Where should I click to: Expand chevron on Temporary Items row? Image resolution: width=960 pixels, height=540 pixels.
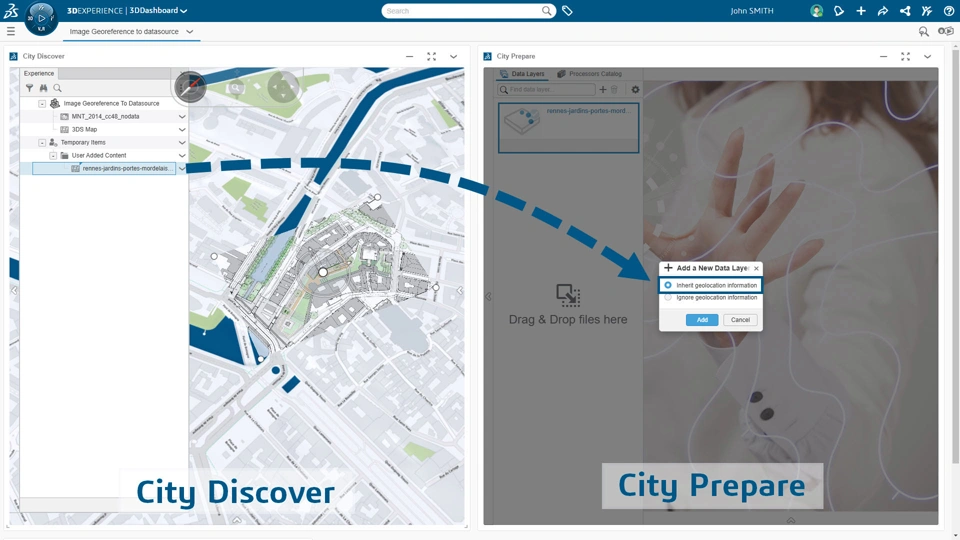pos(182,143)
